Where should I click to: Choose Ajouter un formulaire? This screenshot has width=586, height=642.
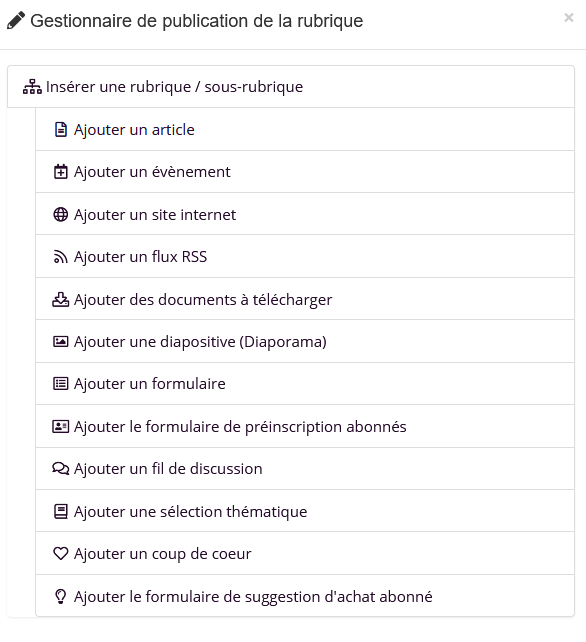click(x=305, y=384)
